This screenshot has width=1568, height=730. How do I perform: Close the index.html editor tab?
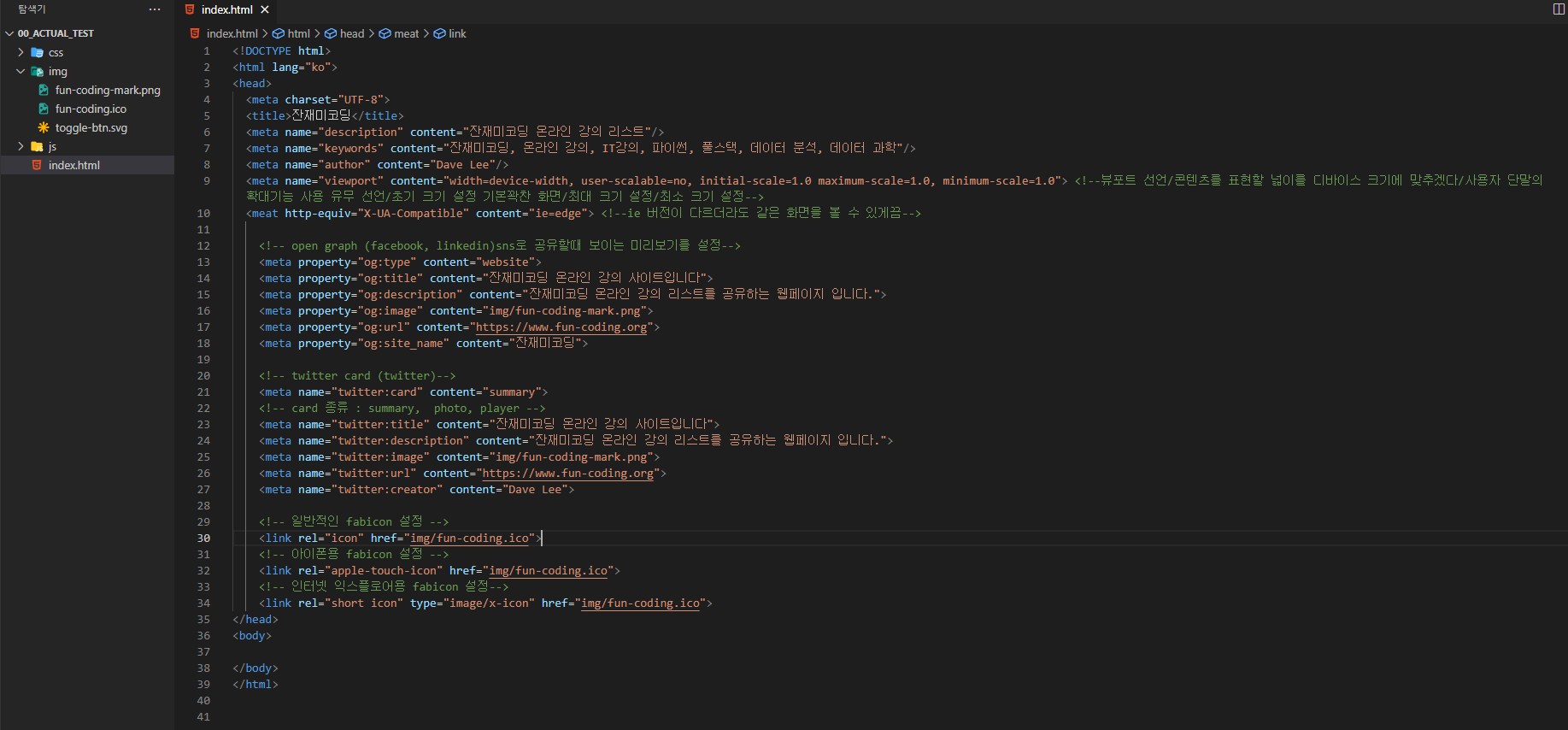[x=265, y=9]
